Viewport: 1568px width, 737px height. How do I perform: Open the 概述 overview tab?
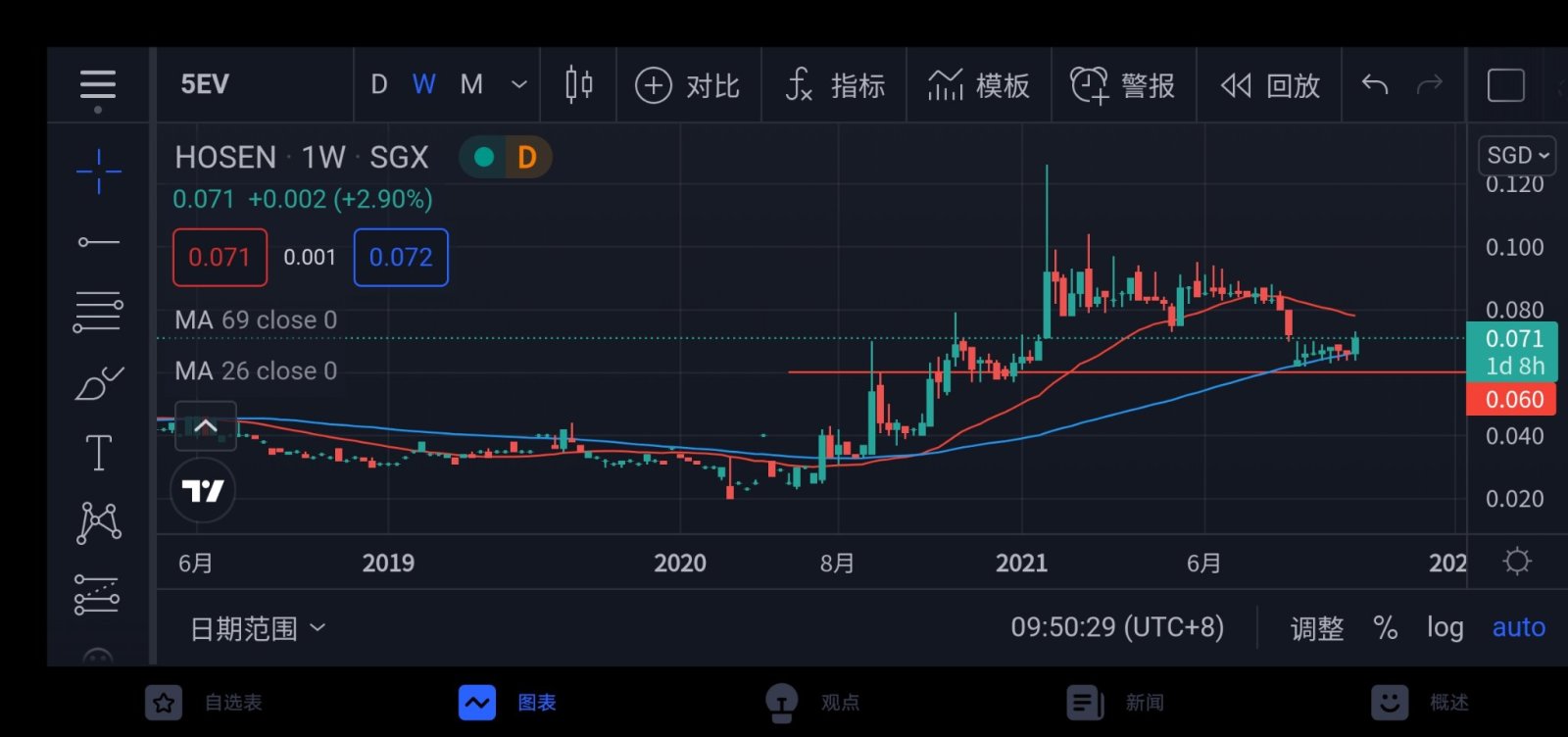[1419, 703]
